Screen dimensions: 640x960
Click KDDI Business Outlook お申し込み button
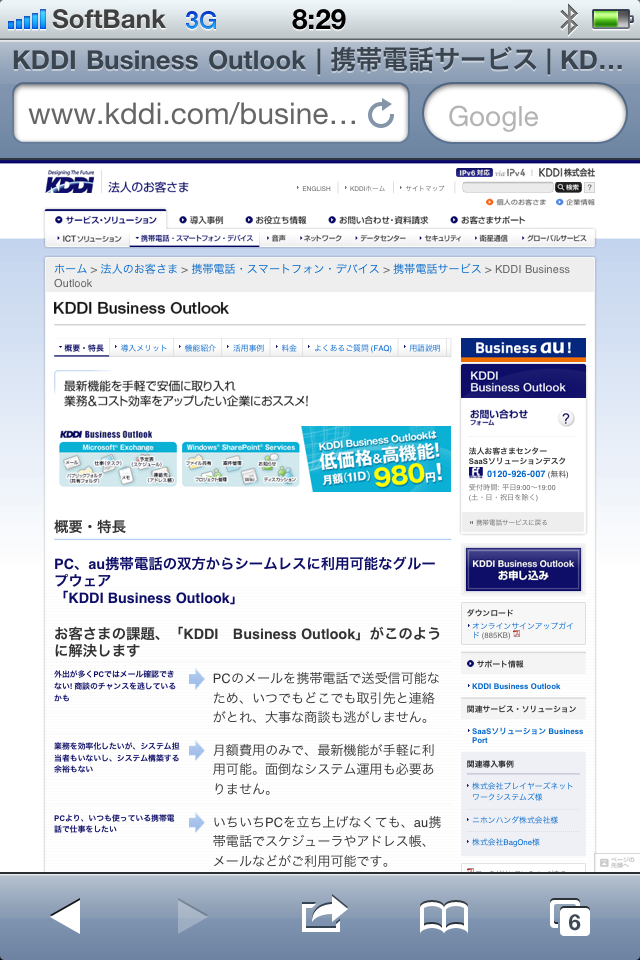click(x=523, y=569)
